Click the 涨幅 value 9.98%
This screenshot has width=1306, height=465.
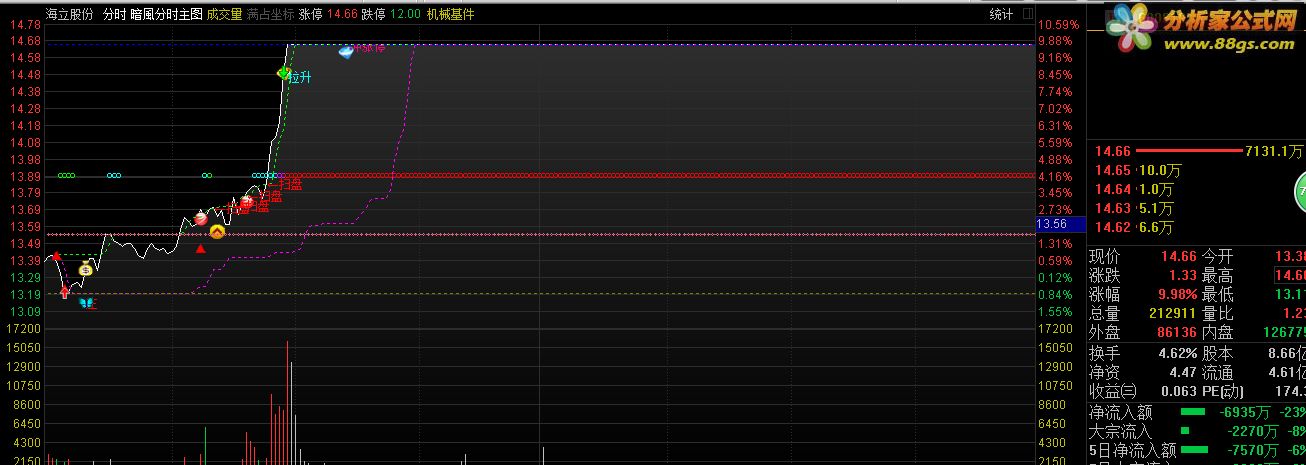(1176, 295)
